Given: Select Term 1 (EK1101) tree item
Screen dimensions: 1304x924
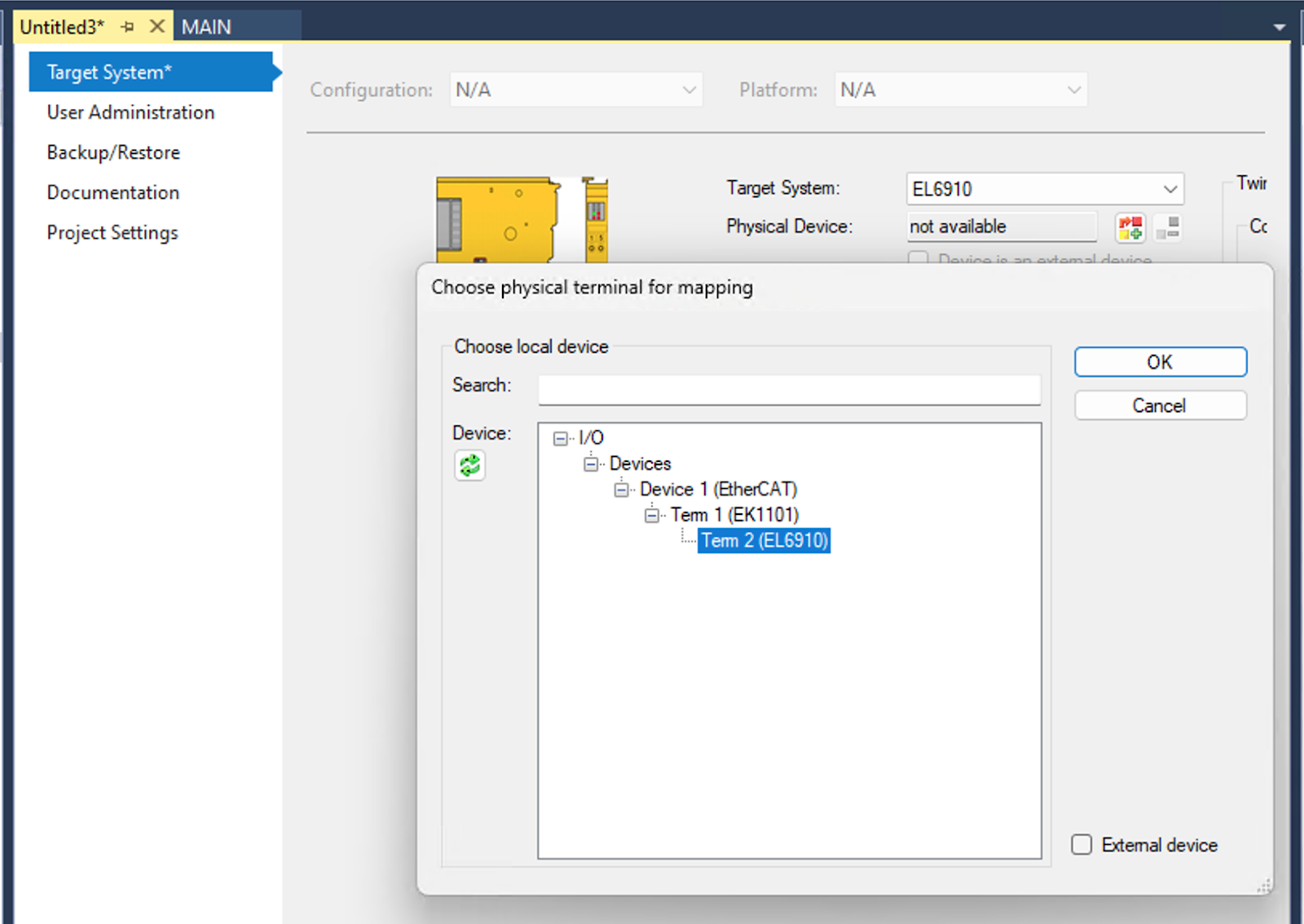Looking at the screenshot, I should click(x=734, y=515).
